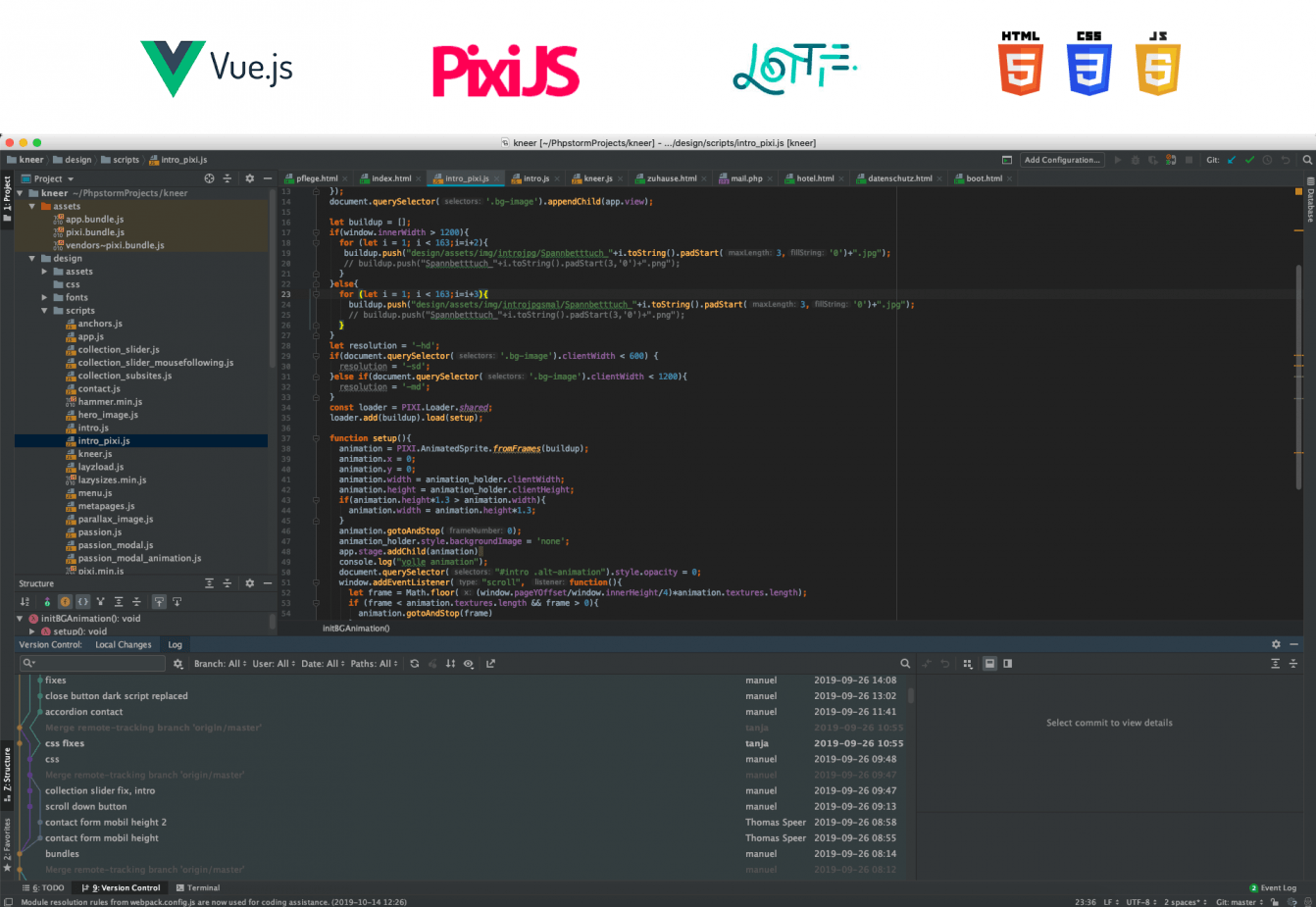Open the Database side panel
Viewport: 1316px width, 907px height.
(1309, 200)
